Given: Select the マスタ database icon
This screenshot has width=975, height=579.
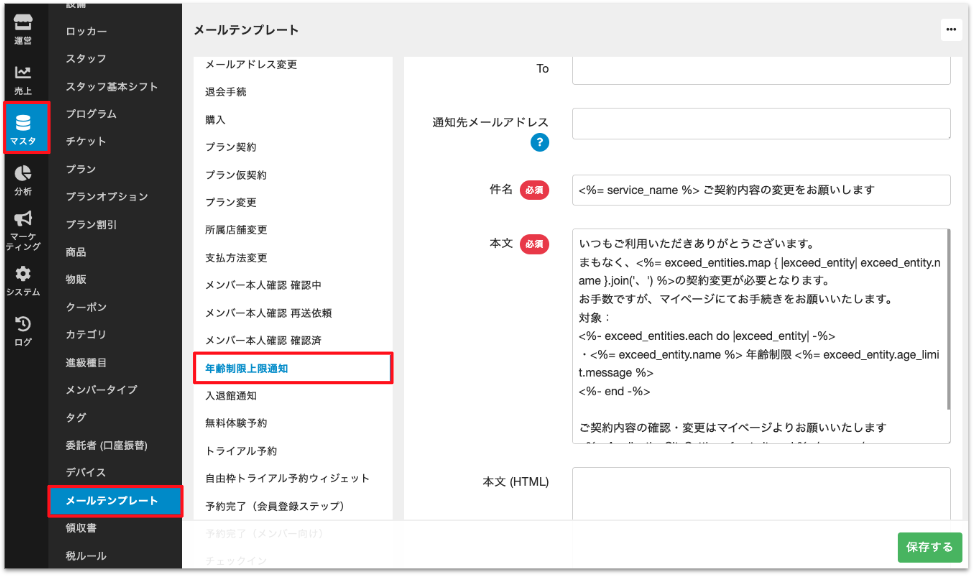Looking at the screenshot, I should 23,128.
